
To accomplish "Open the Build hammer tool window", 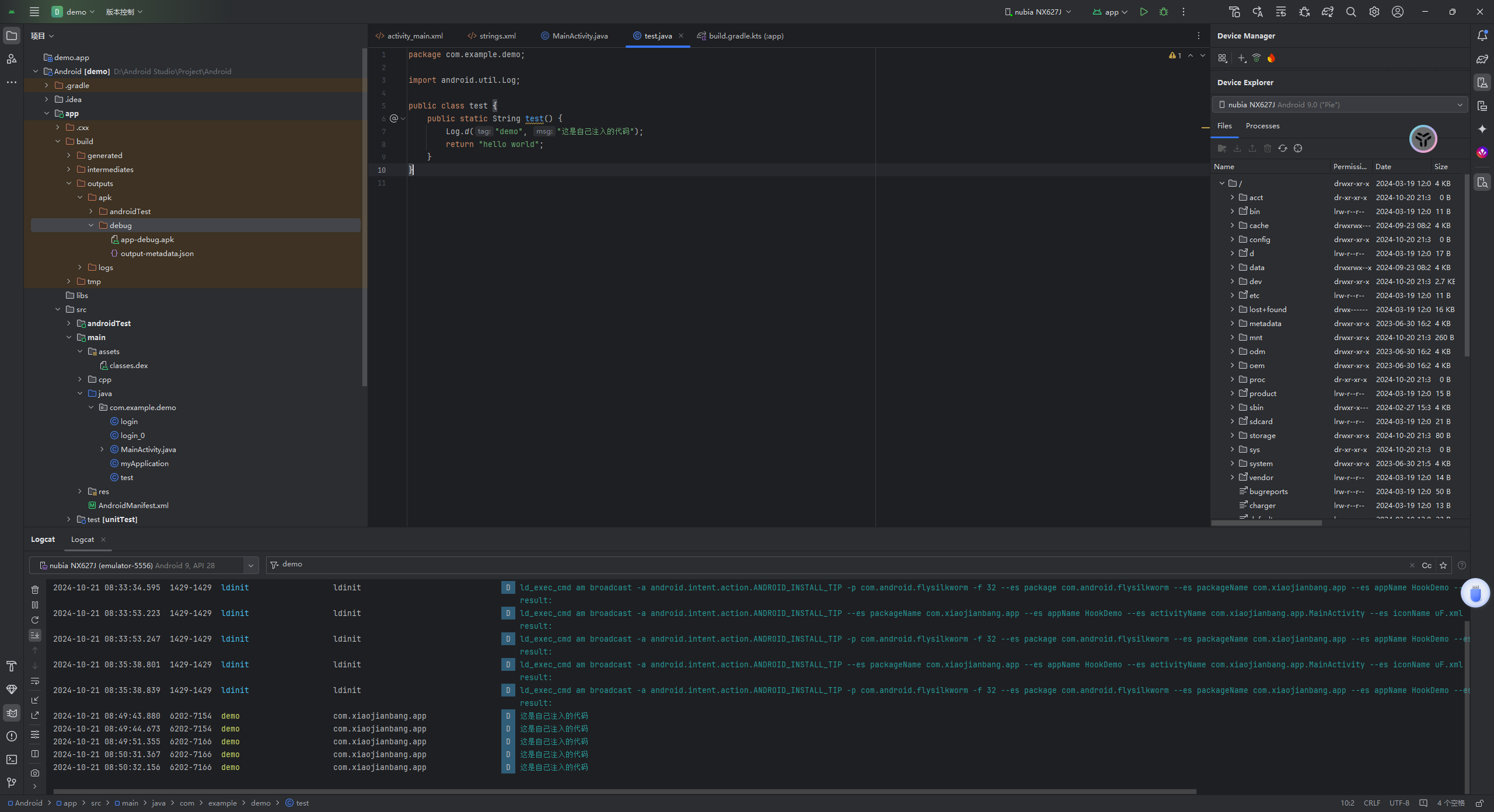I will tap(11, 666).
